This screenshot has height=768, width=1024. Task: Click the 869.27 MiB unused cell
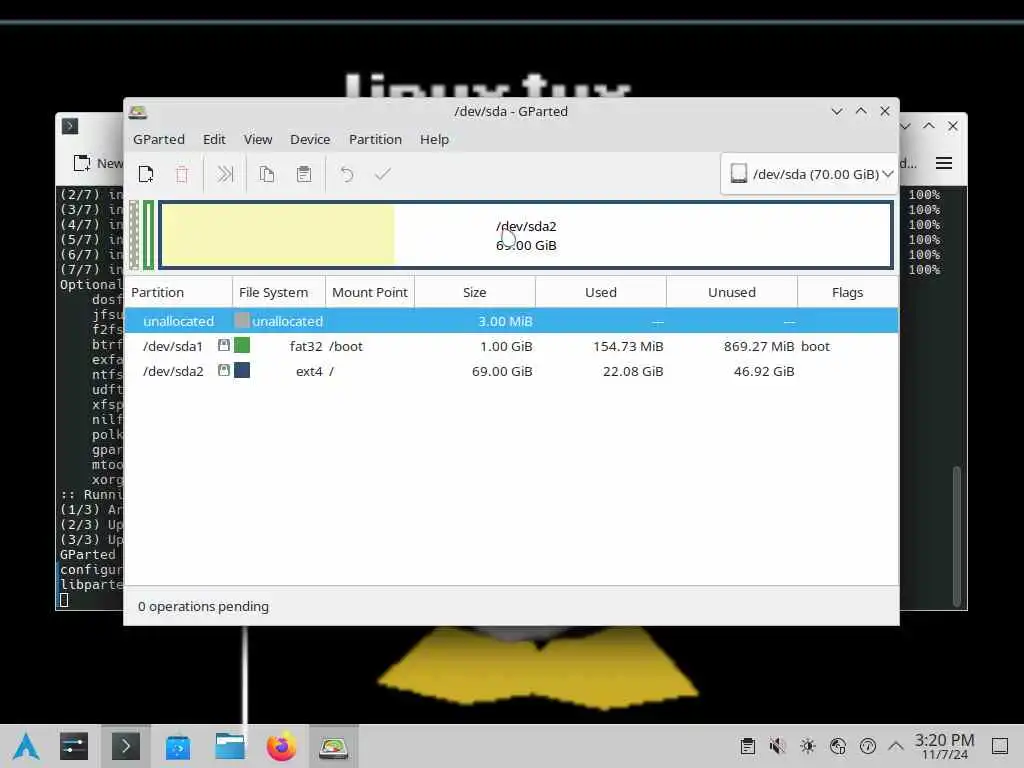(759, 347)
